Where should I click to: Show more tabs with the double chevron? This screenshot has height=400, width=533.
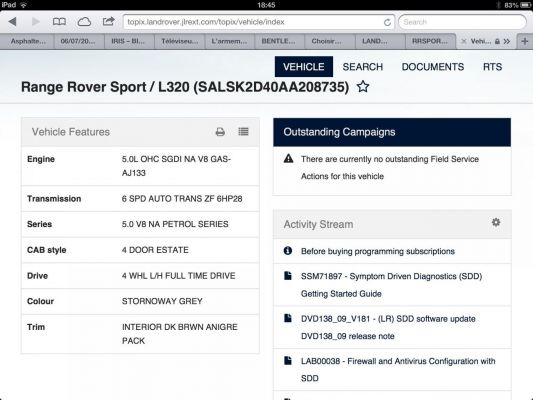point(507,41)
